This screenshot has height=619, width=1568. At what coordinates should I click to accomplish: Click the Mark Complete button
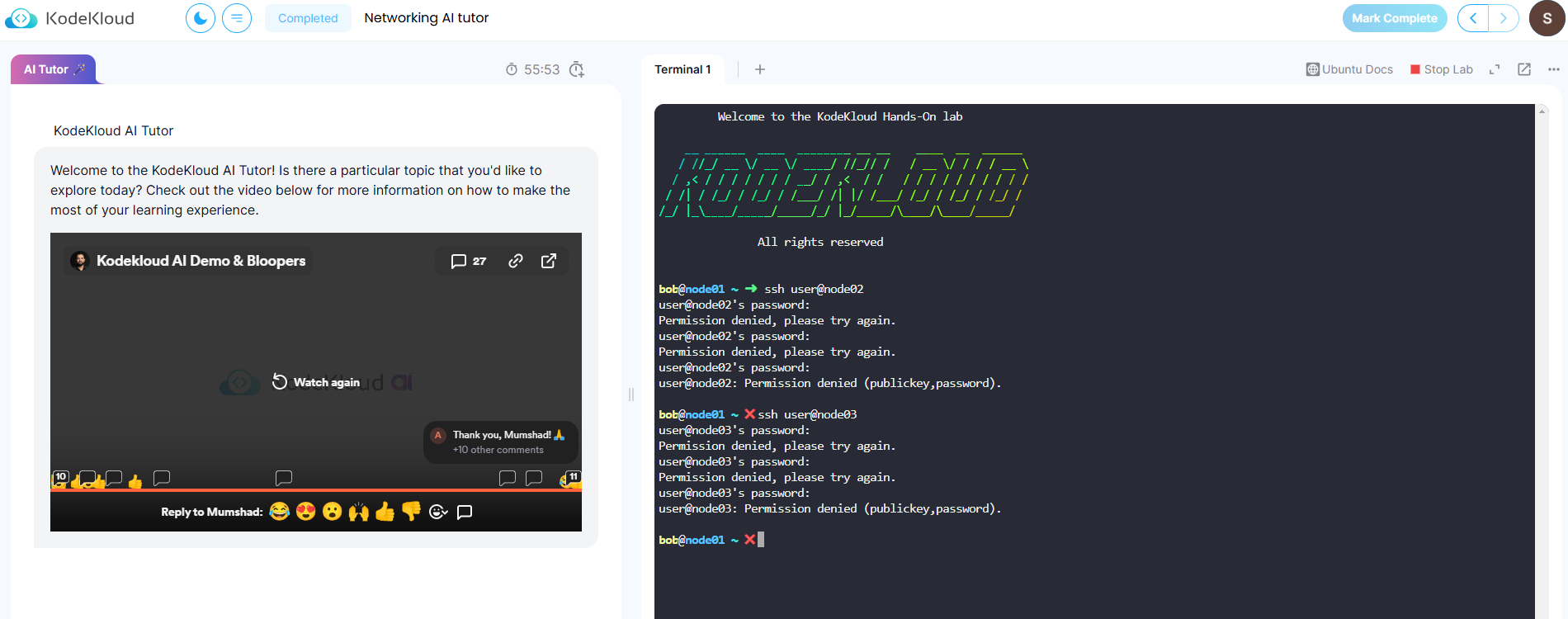point(1395,18)
